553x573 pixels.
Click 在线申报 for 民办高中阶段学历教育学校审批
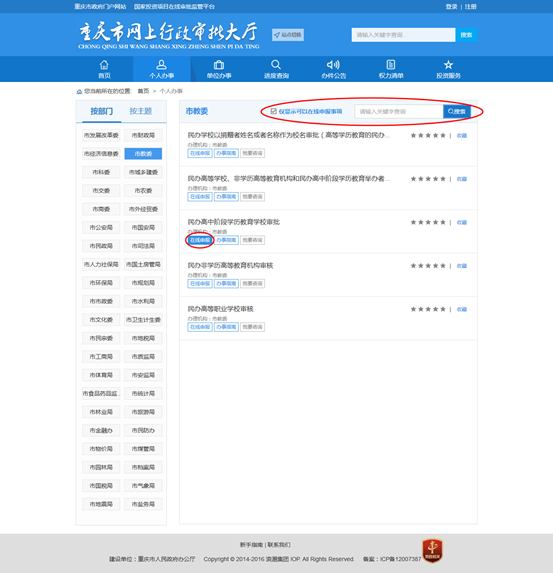coord(200,240)
